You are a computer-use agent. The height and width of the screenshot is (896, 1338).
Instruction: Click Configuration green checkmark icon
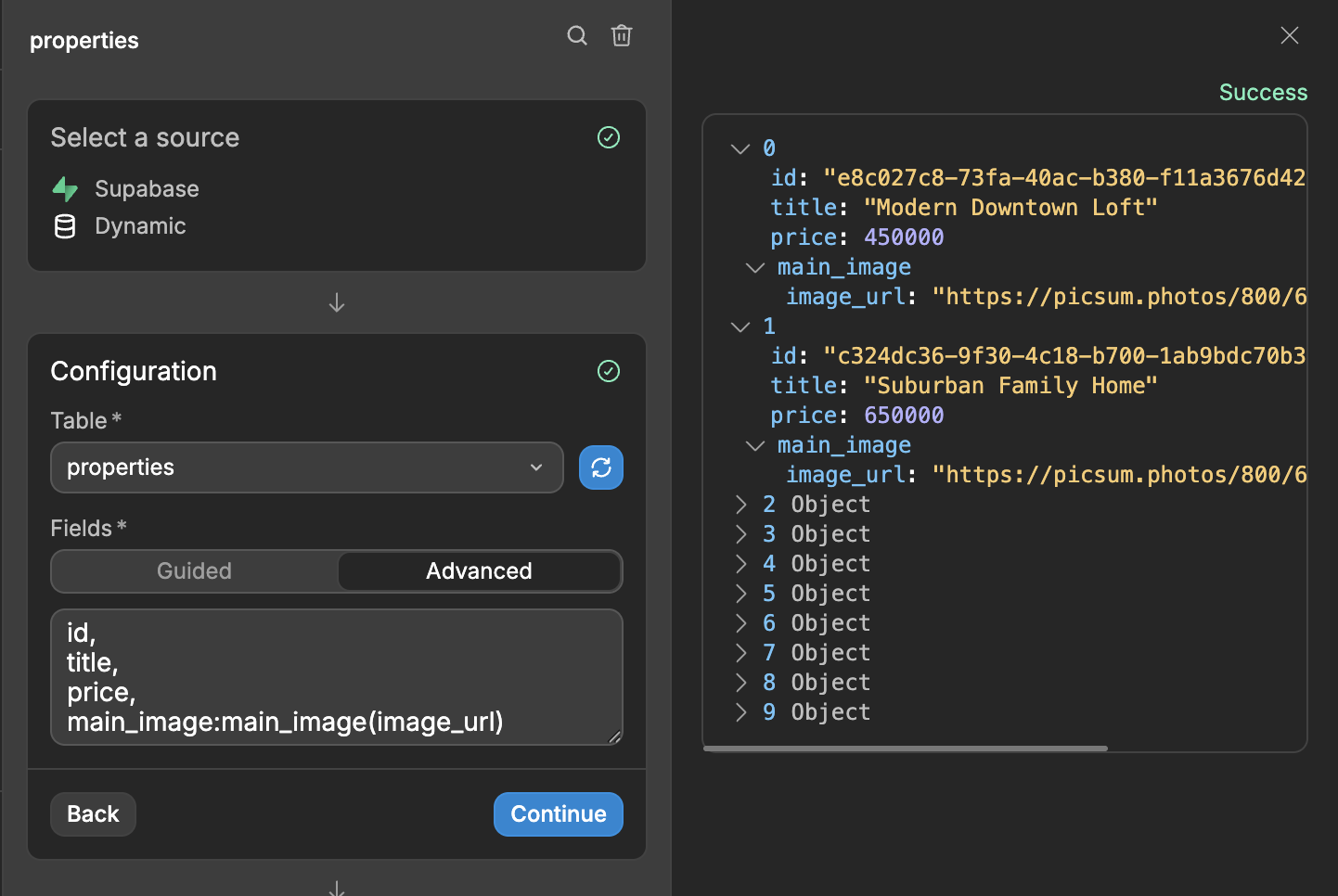(x=609, y=372)
